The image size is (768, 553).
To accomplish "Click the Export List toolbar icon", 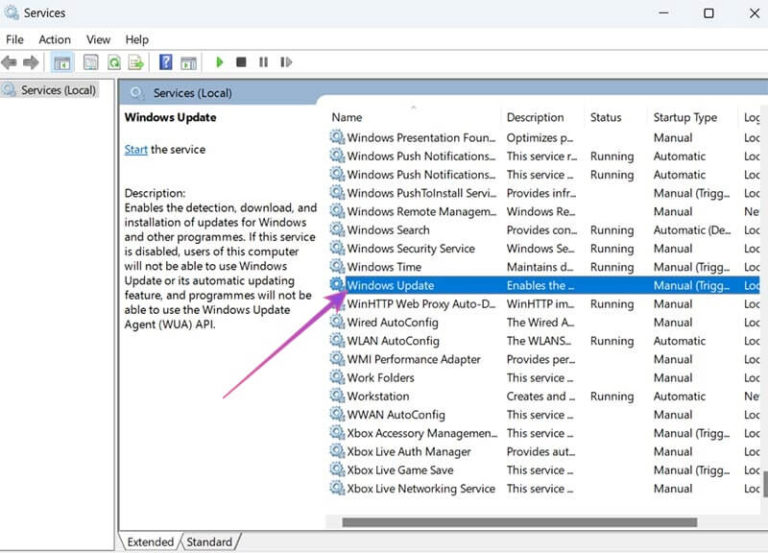I will pos(135,62).
